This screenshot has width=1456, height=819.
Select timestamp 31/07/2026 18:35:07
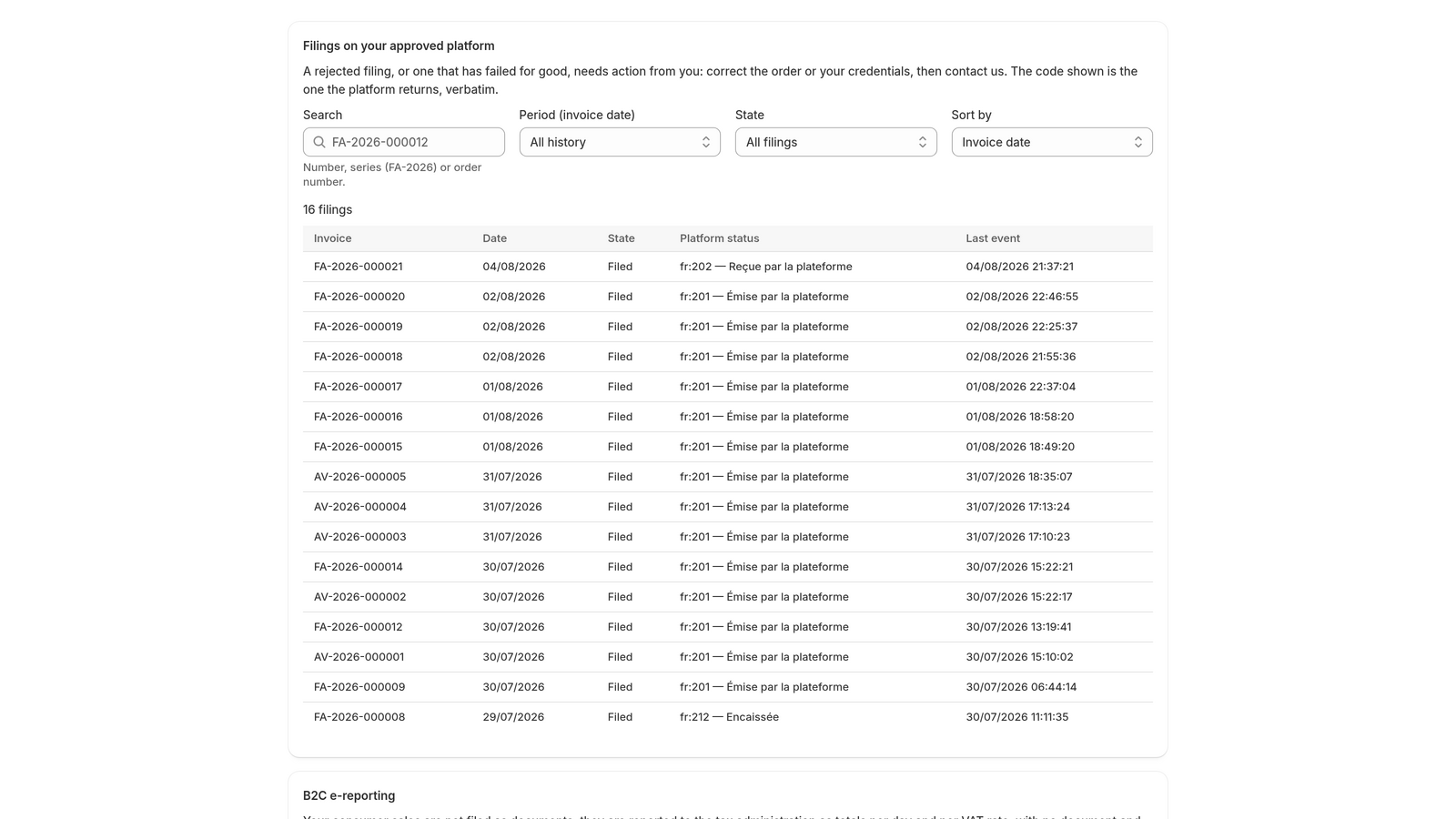point(1019,477)
